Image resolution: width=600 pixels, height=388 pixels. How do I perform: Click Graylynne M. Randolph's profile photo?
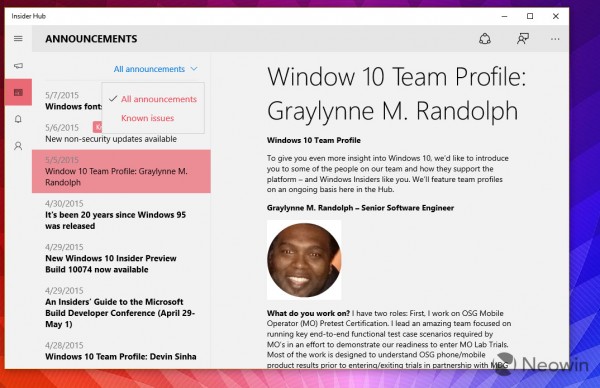(304, 260)
